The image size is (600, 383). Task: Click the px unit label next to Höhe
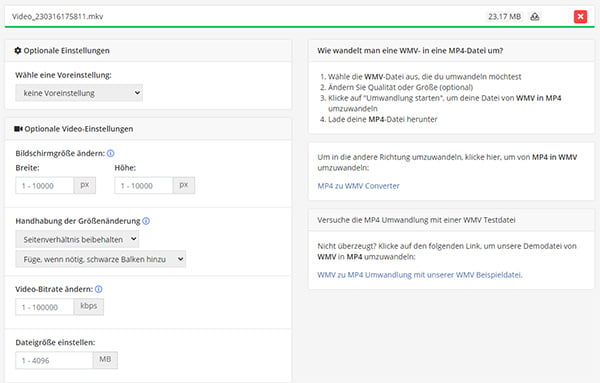(x=184, y=185)
